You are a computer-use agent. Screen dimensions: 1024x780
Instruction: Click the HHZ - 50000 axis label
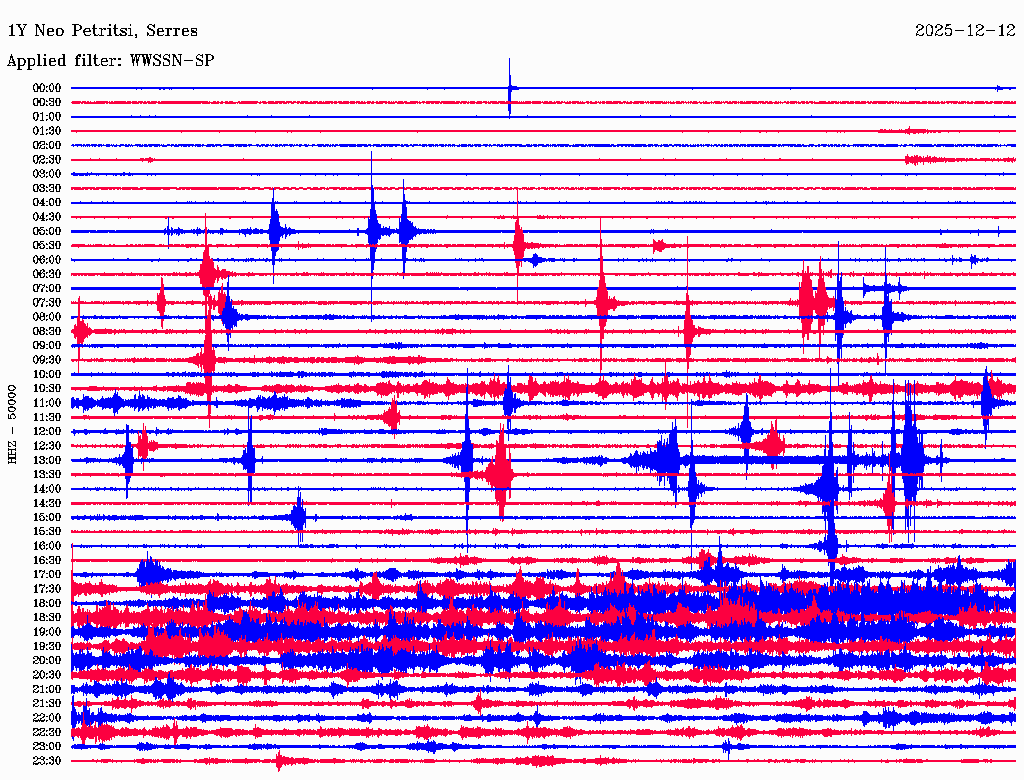coord(12,425)
